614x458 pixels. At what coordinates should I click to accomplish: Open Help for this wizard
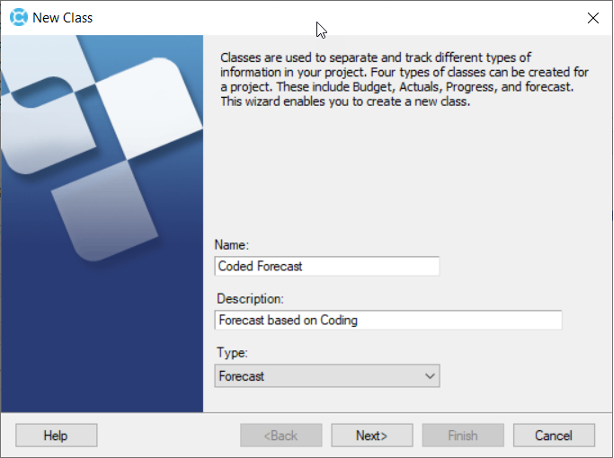coord(56,435)
